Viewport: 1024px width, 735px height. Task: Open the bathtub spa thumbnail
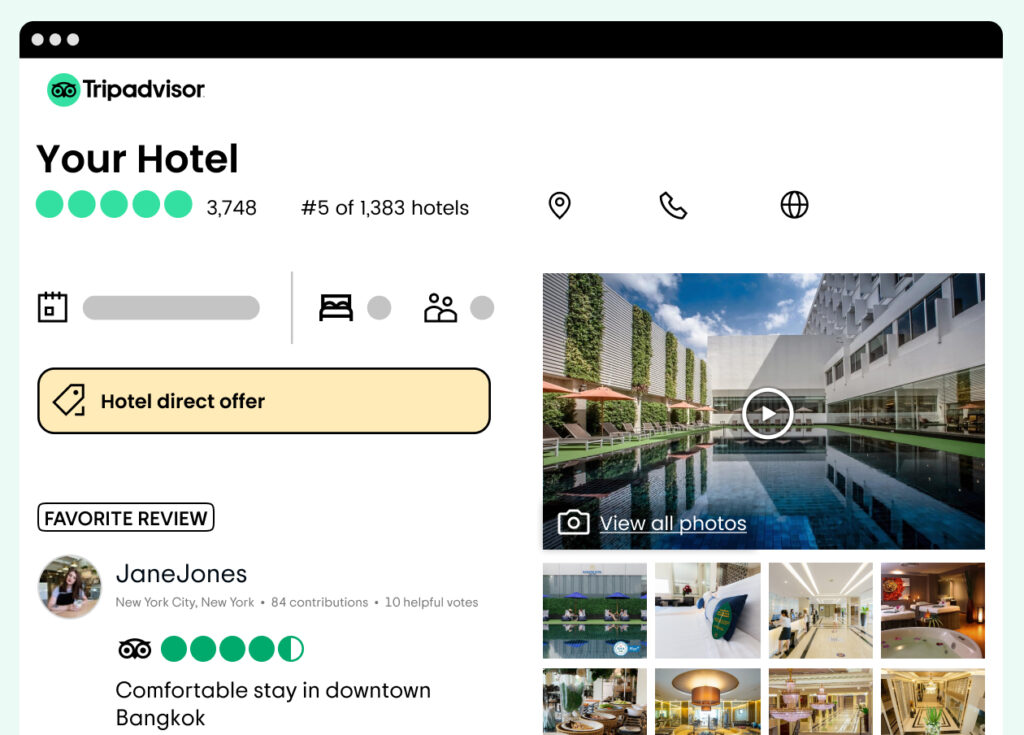pos(933,610)
